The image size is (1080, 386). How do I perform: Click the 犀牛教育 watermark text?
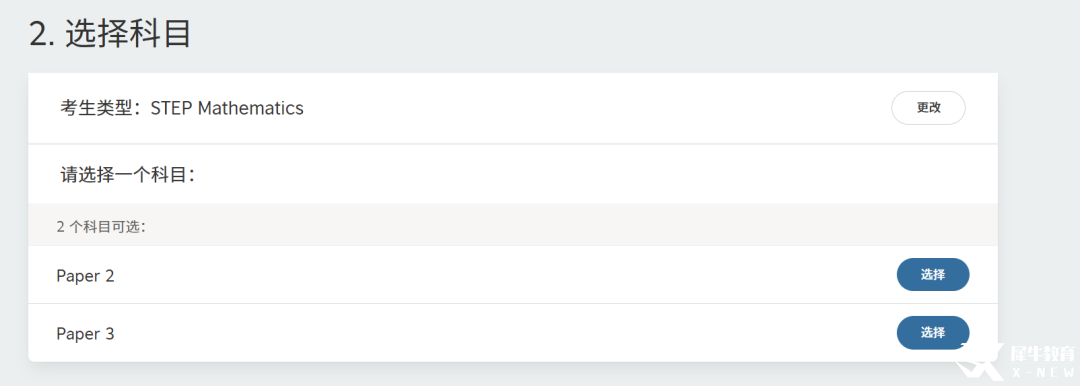click(x=1041, y=355)
